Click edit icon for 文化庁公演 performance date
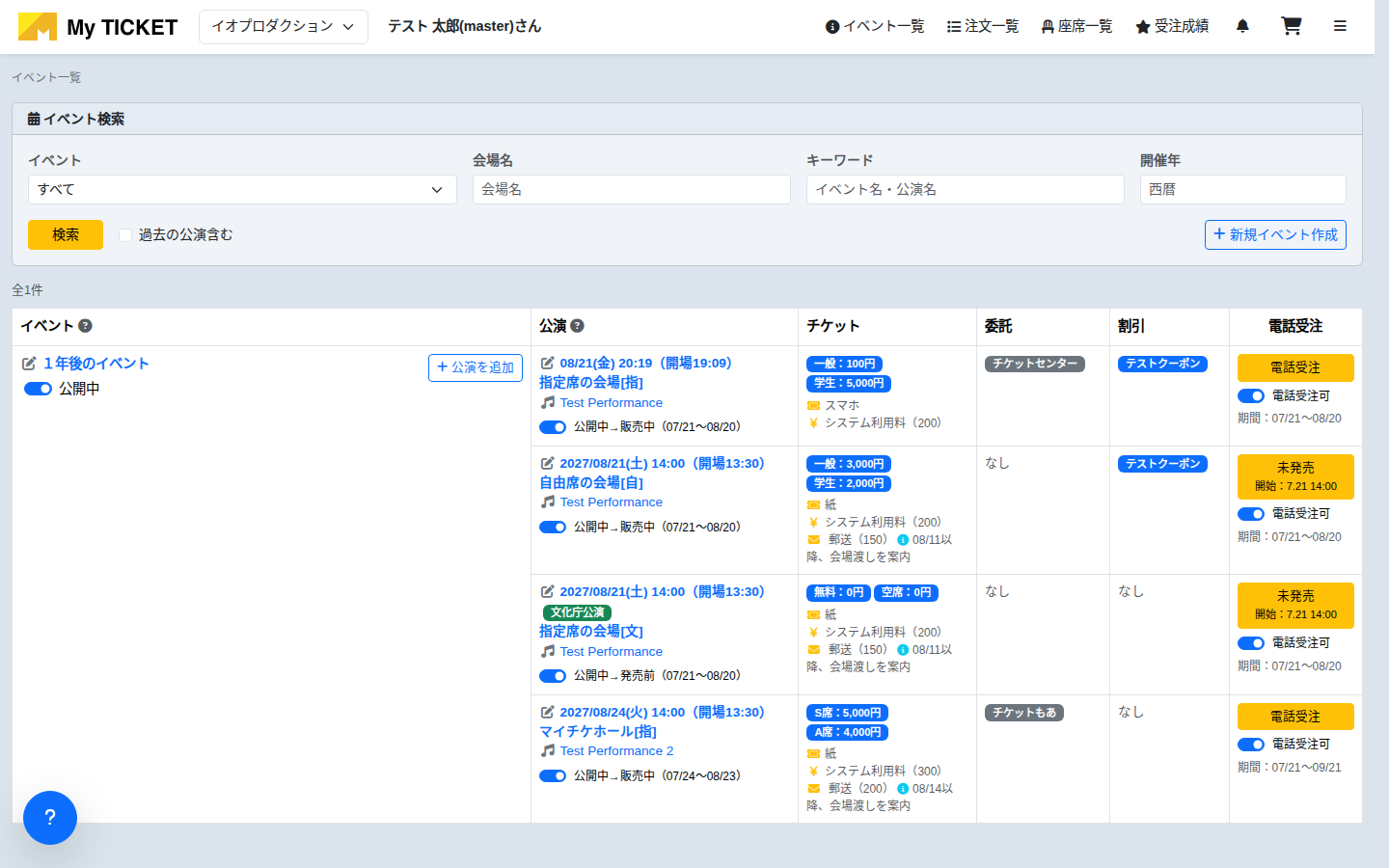The image size is (1389, 868). coord(547,591)
